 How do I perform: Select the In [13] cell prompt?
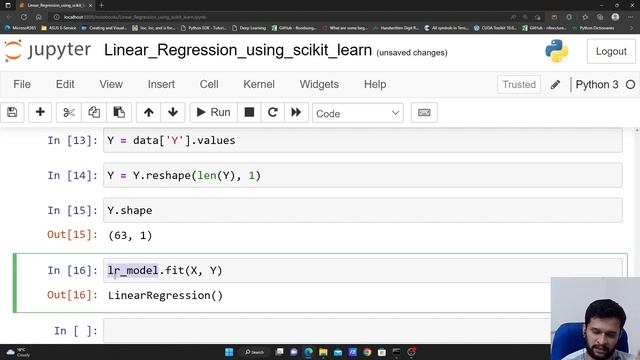click(72, 140)
